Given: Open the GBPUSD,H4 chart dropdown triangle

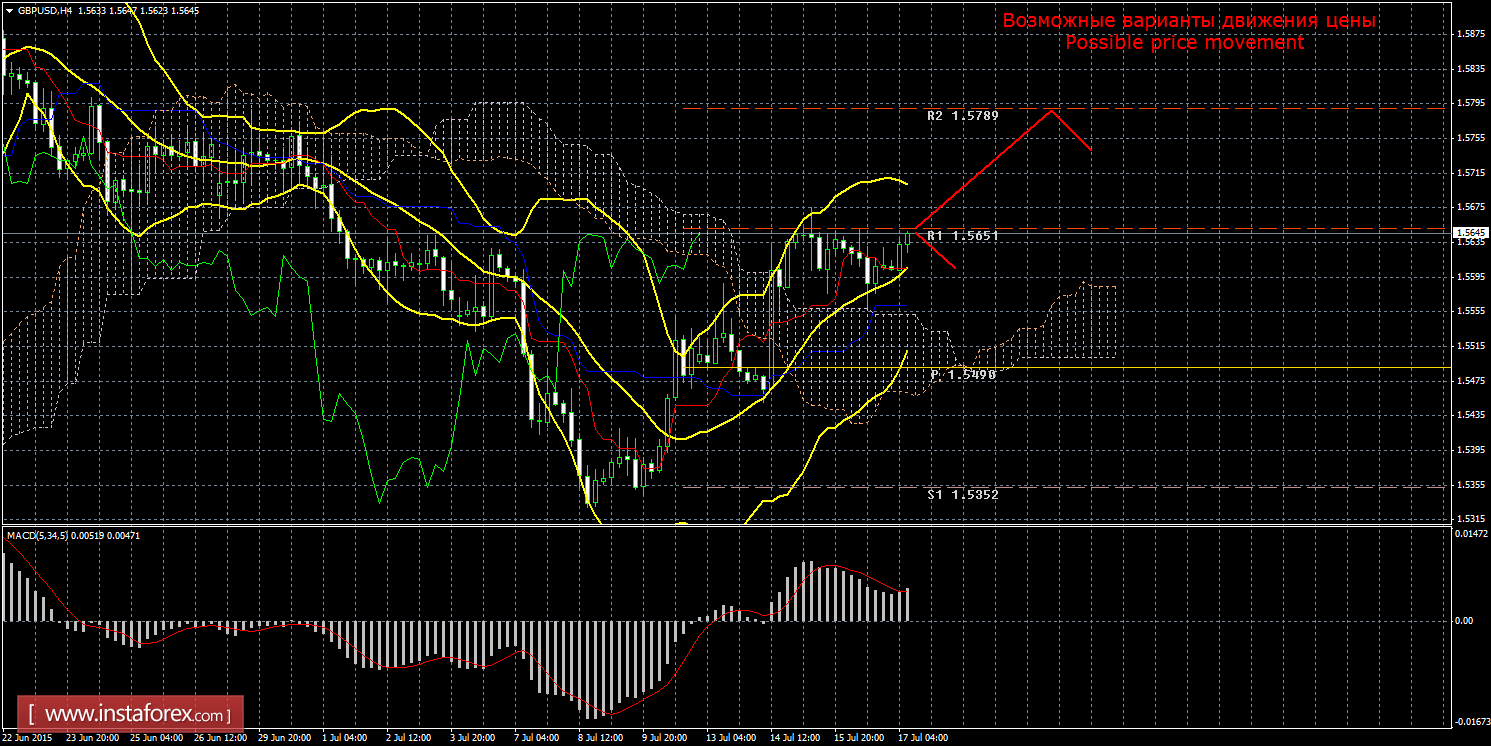Looking at the screenshot, I should [9, 10].
